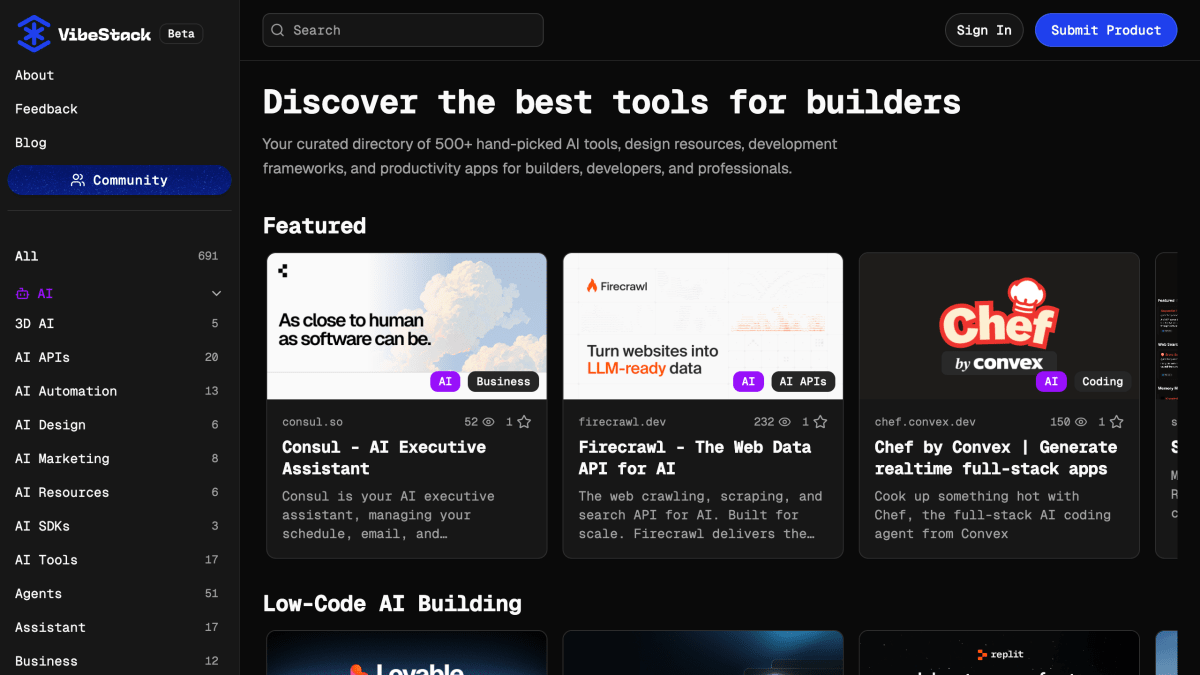Click the Business tag on Consul card

coord(503,381)
